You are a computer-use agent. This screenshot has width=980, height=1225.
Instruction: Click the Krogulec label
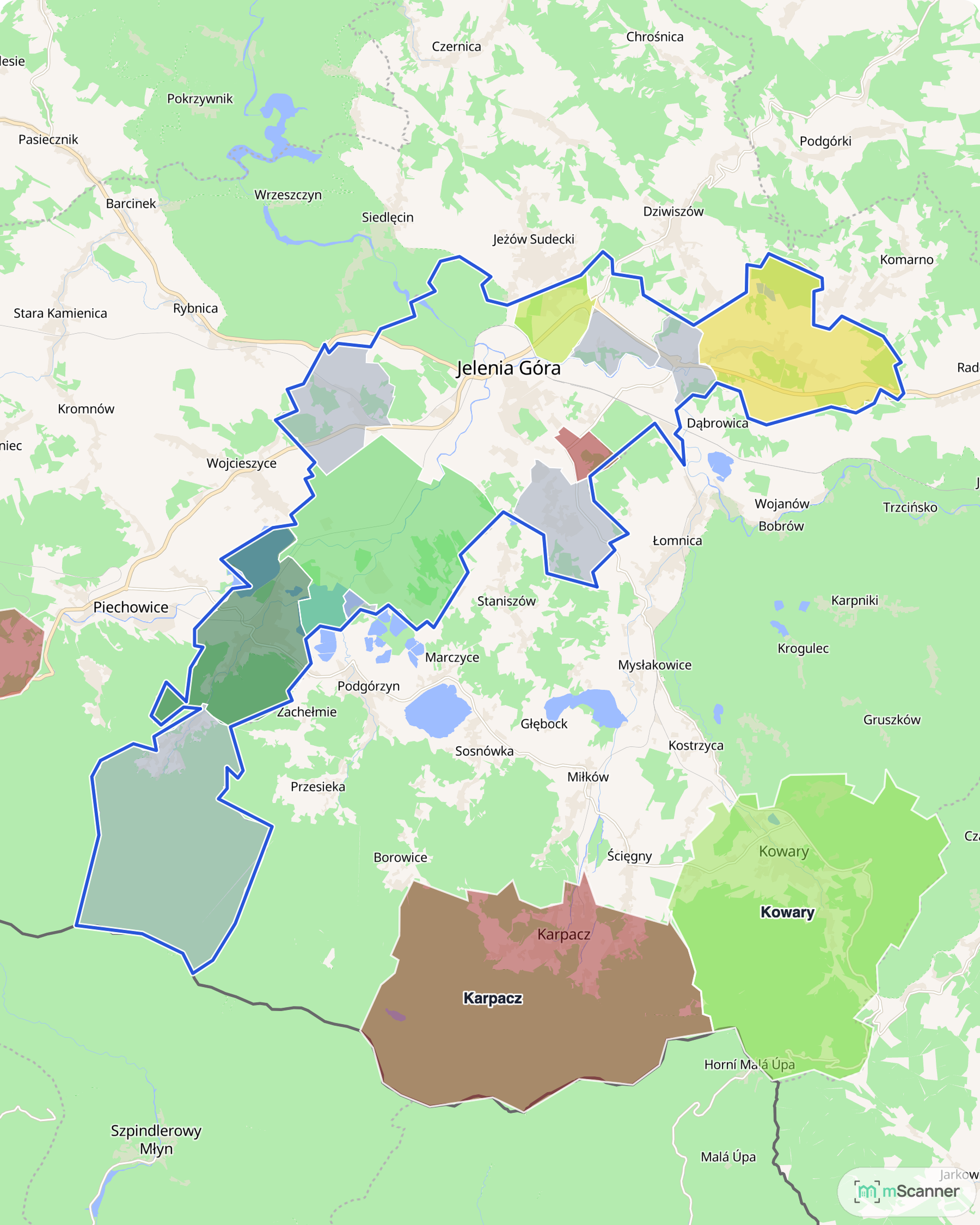pos(803,648)
